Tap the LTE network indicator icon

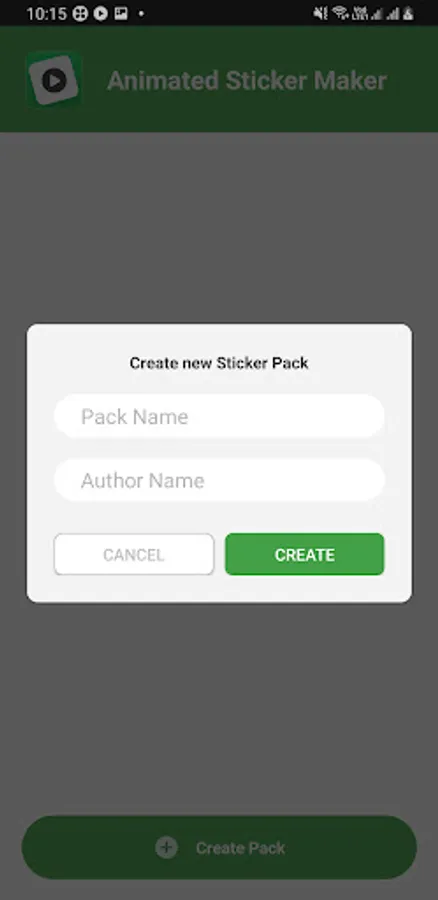[359, 13]
